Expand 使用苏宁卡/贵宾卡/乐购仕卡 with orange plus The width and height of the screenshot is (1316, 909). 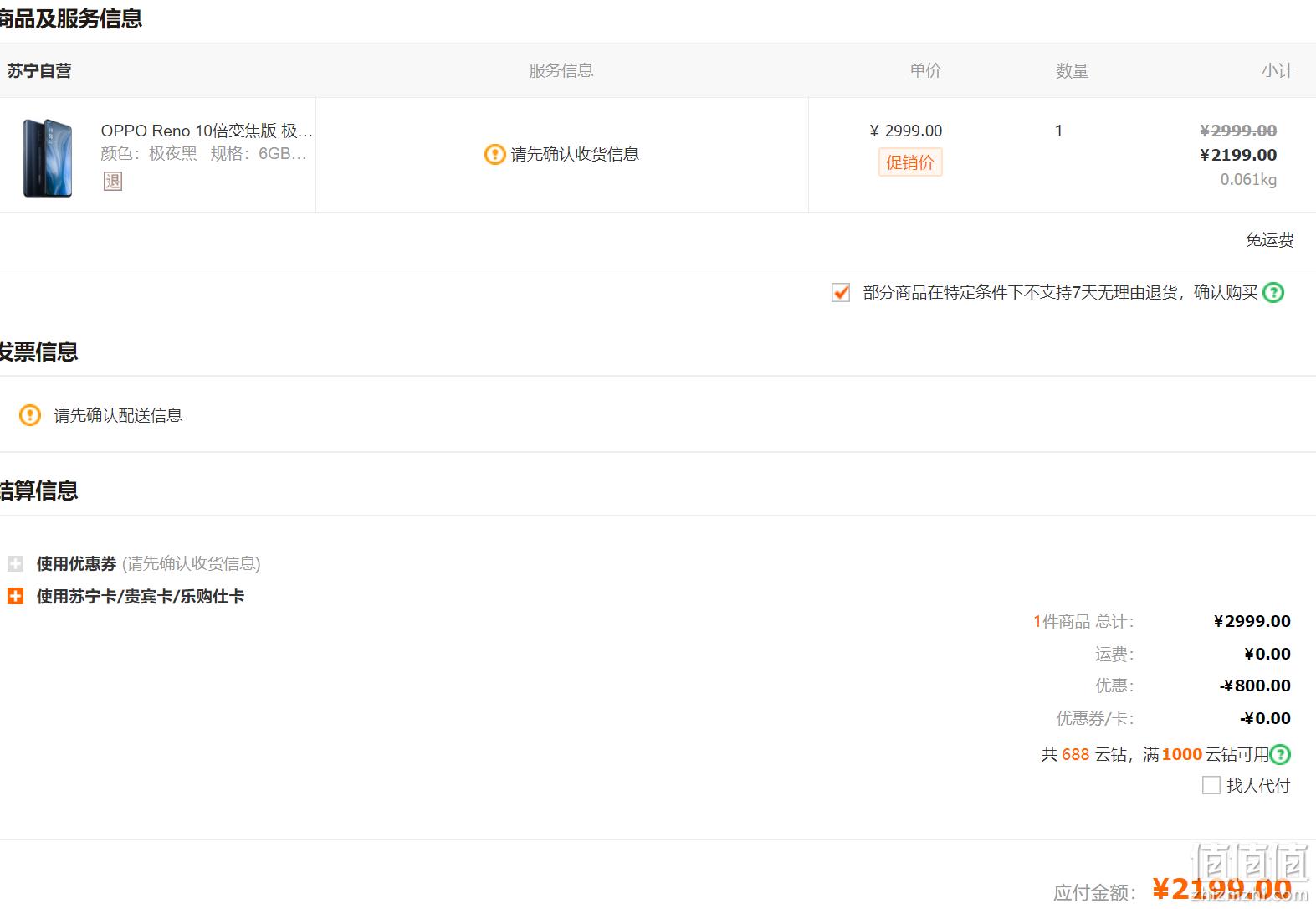tap(15, 596)
